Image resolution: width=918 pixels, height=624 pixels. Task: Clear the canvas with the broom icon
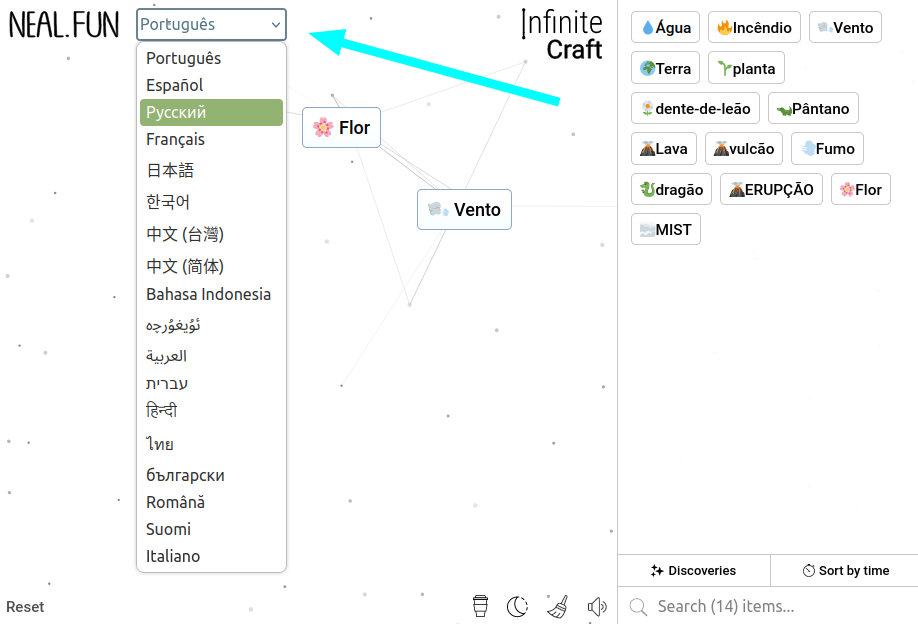pyautogui.click(x=558, y=606)
